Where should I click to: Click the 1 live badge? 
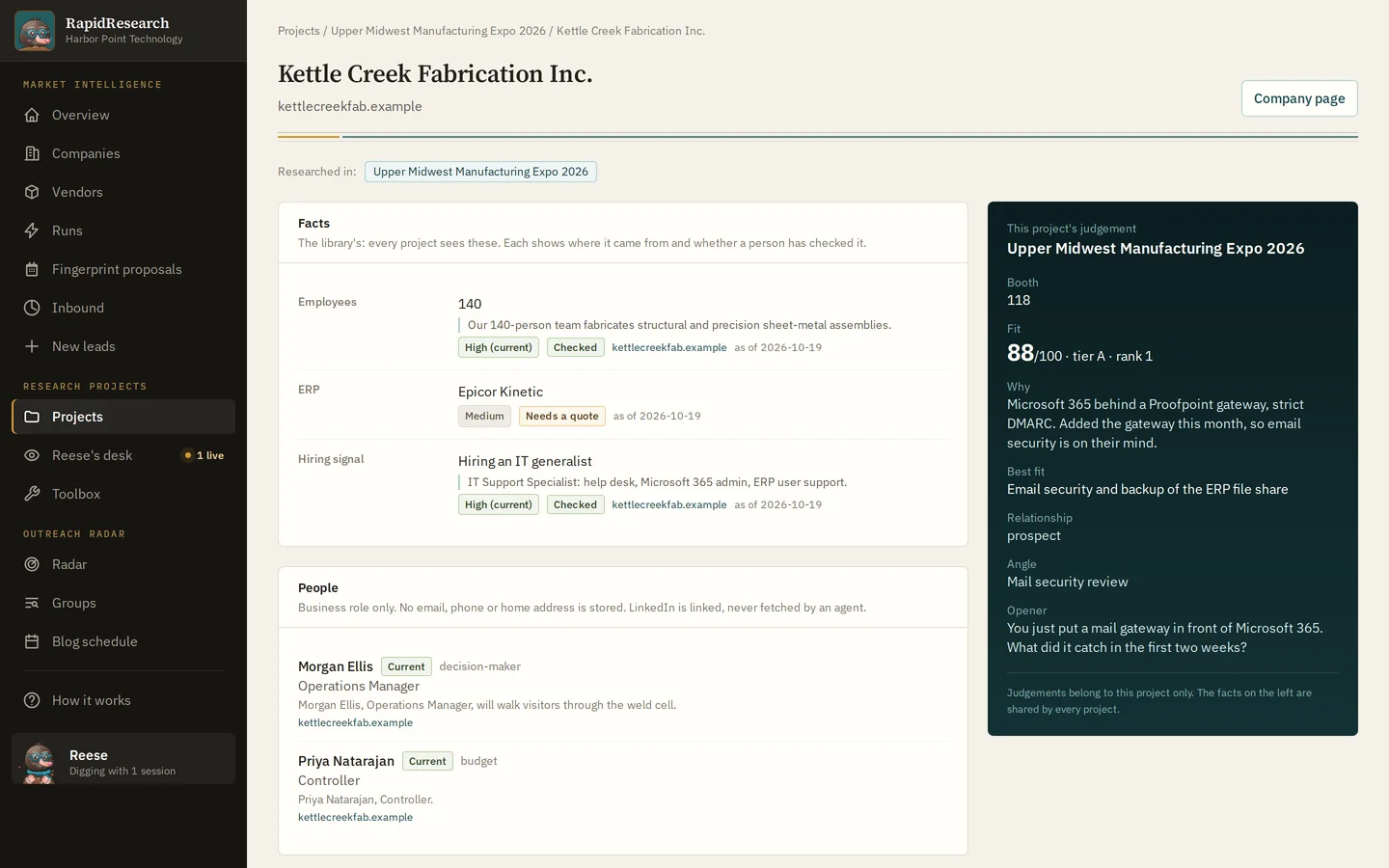coord(204,455)
